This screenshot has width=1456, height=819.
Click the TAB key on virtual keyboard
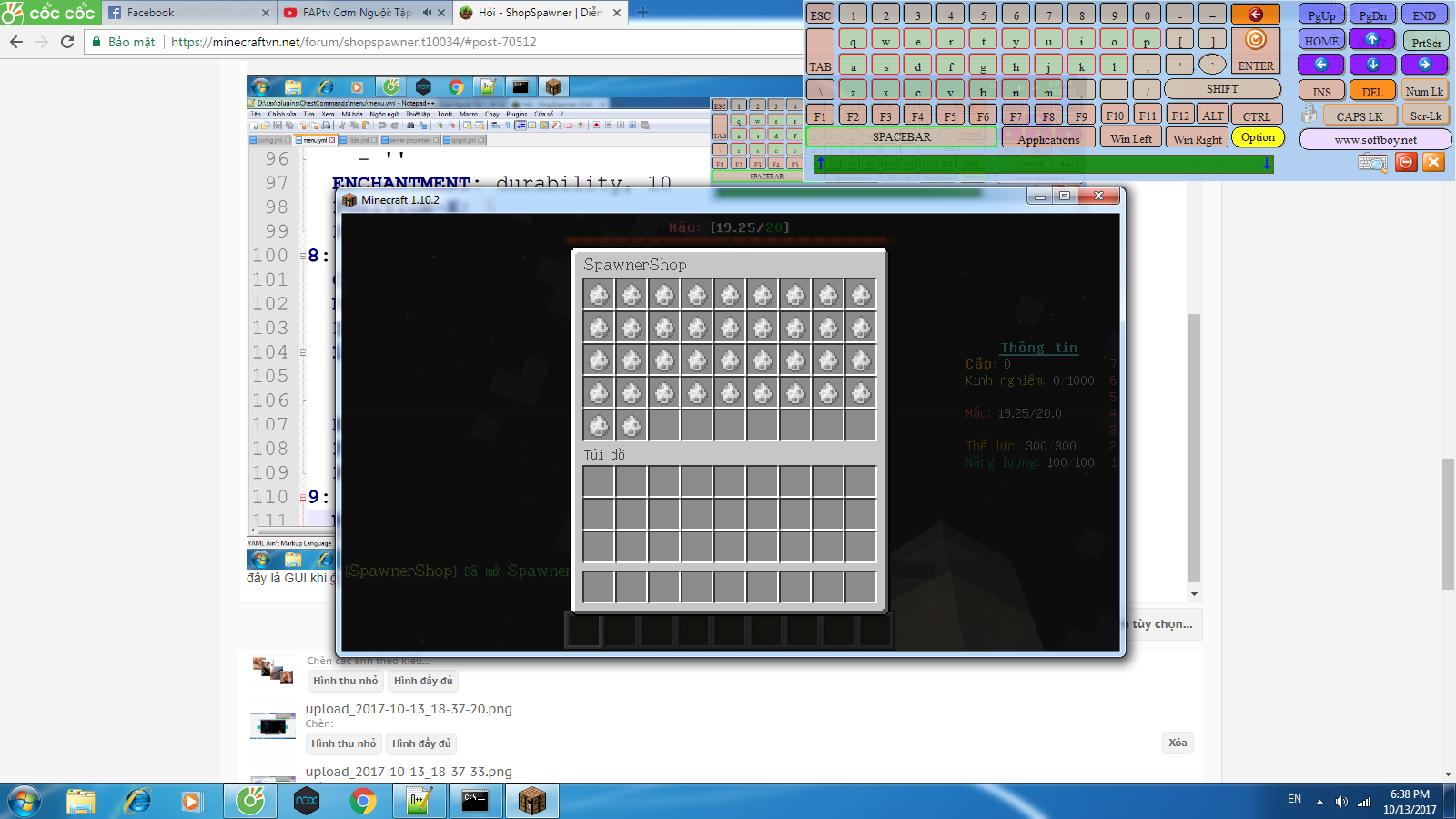pyautogui.click(x=820, y=52)
